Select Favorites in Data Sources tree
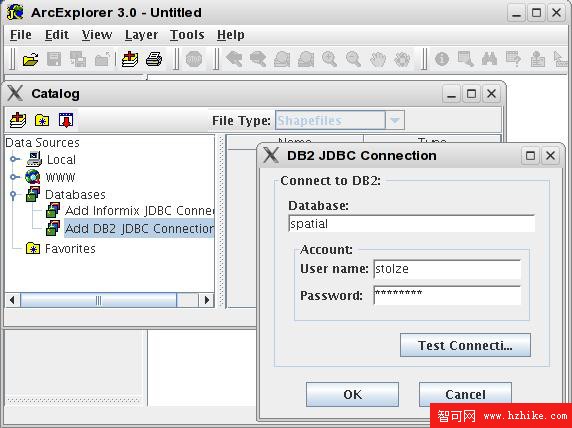Screen dimensions: 572x428 pyautogui.click(x=70, y=249)
